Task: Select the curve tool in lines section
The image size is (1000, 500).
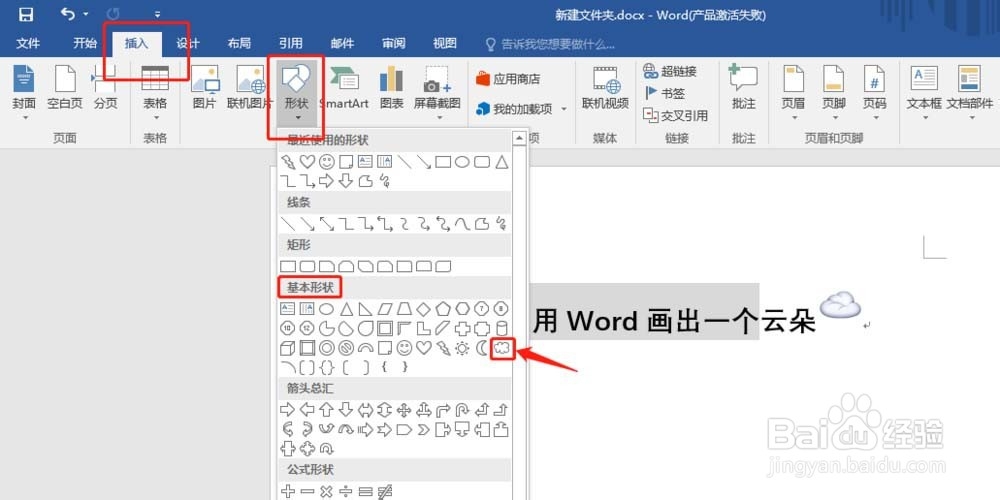Action: (462, 224)
